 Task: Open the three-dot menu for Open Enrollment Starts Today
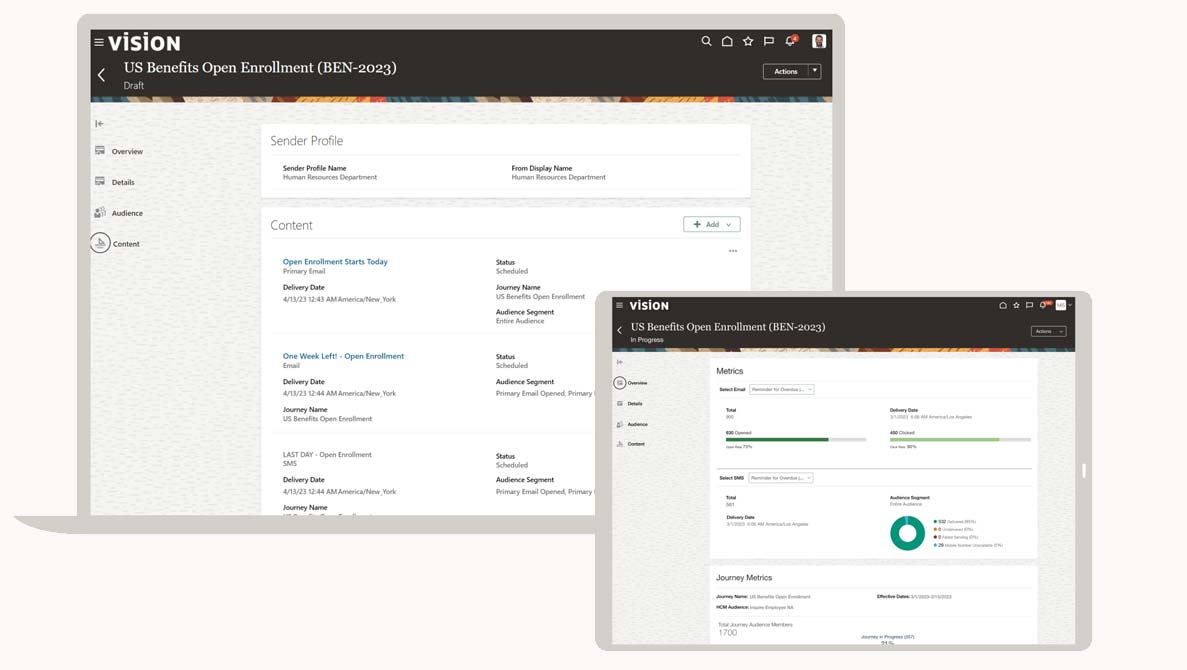pos(733,251)
